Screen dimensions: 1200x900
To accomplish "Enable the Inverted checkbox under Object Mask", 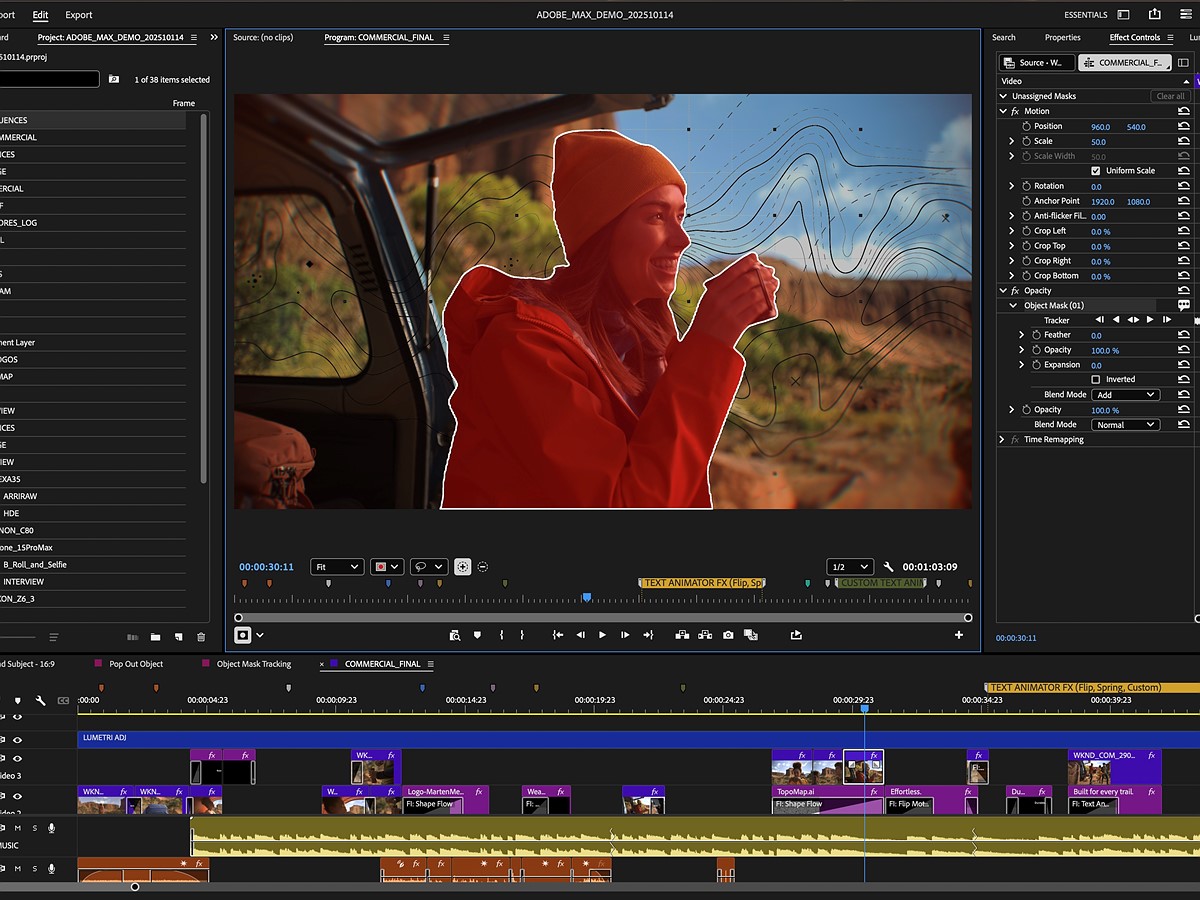I will point(1096,379).
